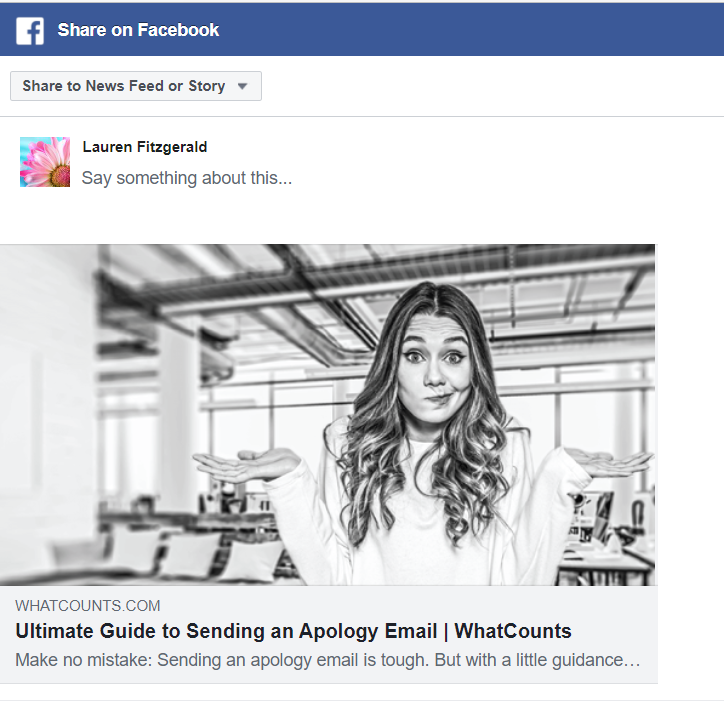Click the small arrow on the share destination selector

coord(242,87)
